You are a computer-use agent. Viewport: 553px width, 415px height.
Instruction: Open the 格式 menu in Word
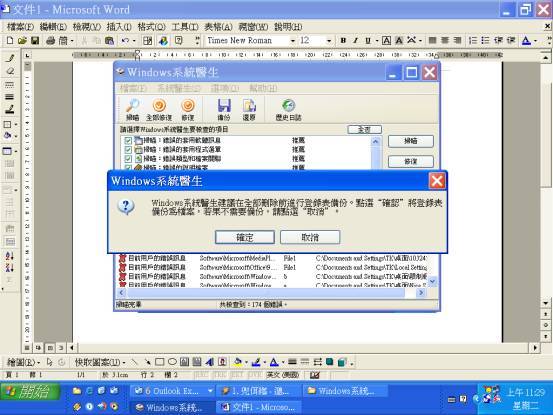[x=151, y=27]
